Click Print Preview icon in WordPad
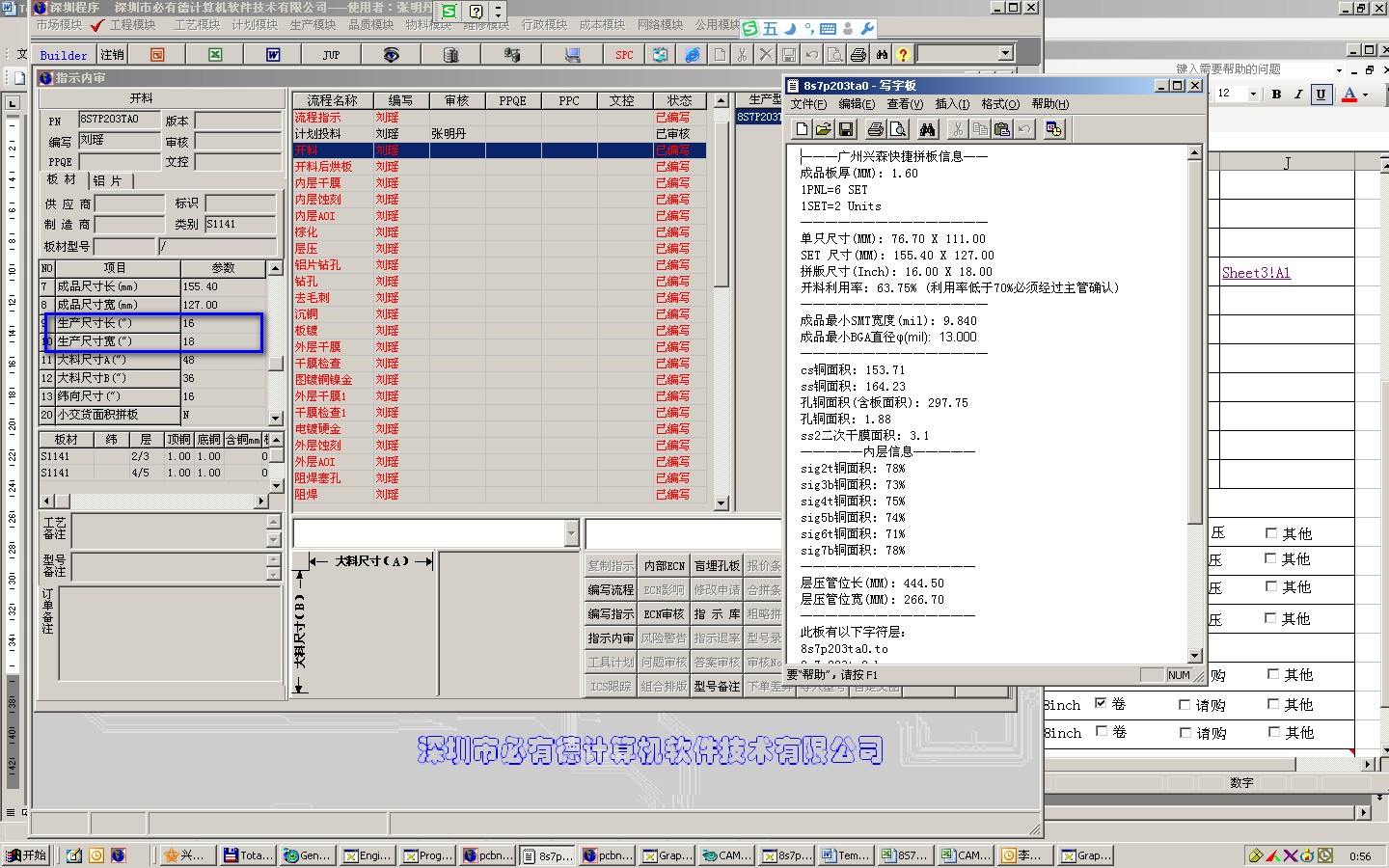1389x868 pixels. pos(897,129)
